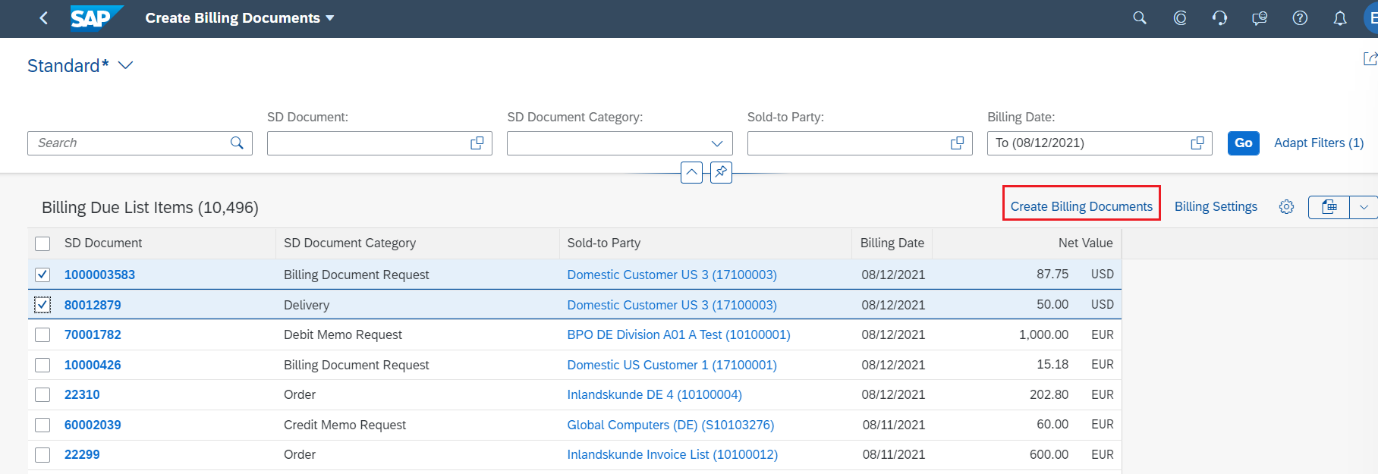
Task: Click into the Search input field
Action: click(130, 143)
